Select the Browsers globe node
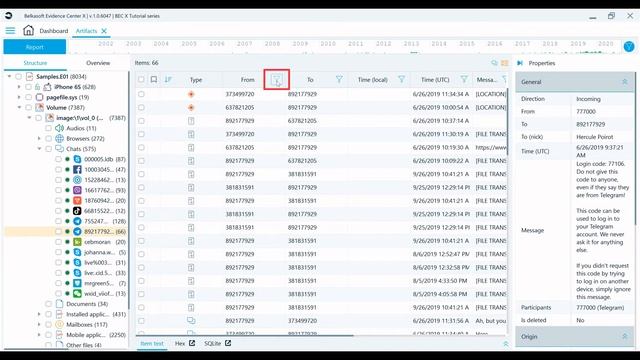Screen dimensions: 640x360 pos(60,138)
